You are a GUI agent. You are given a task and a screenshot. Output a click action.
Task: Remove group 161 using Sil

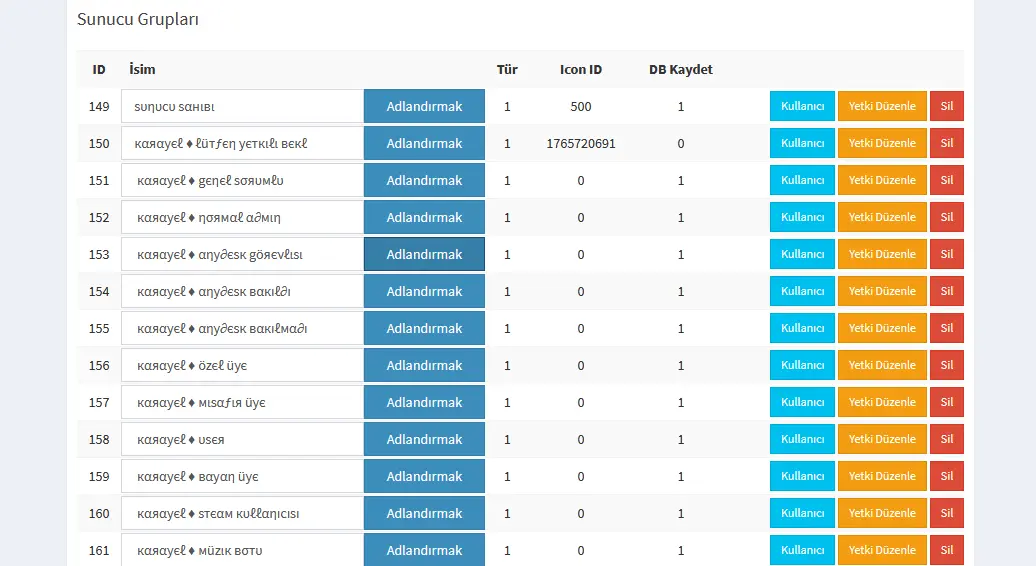pyautogui.click(x=946, y=550)
